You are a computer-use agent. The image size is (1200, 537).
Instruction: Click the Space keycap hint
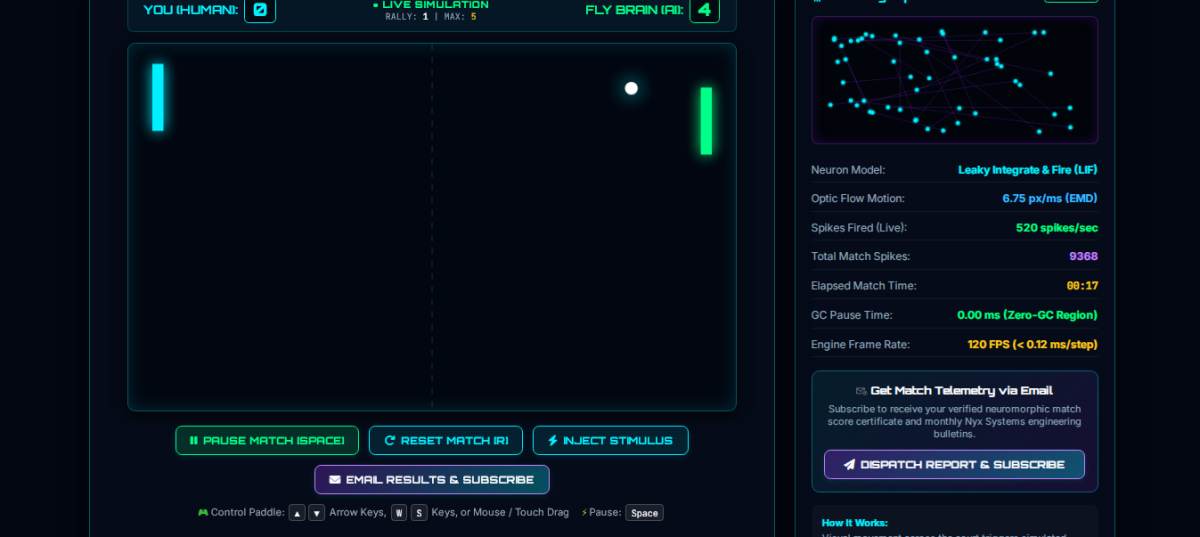tap(644, 513)
